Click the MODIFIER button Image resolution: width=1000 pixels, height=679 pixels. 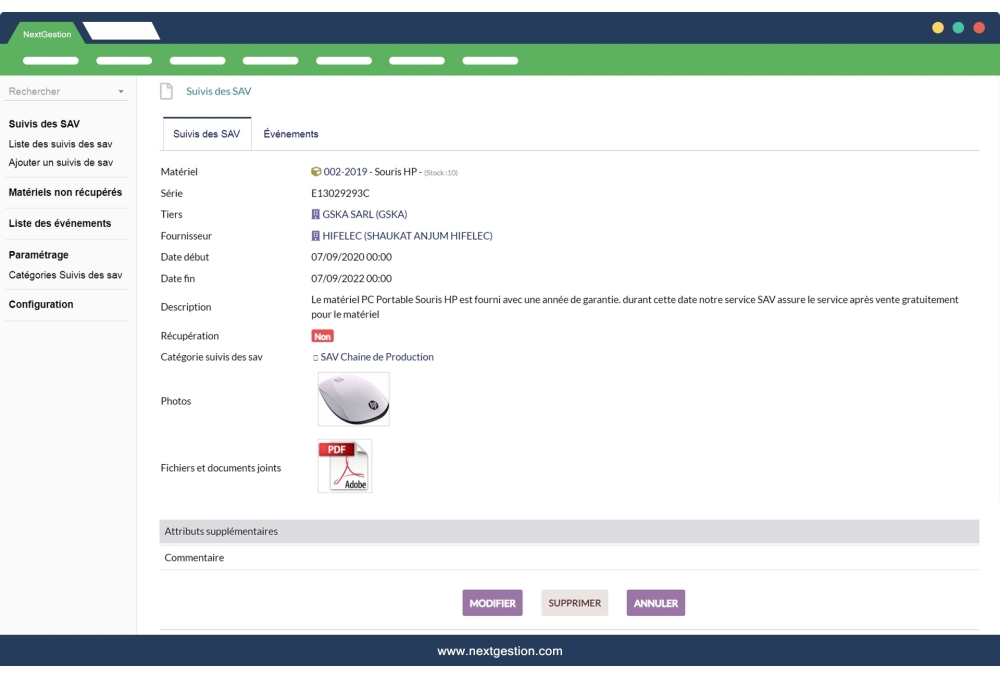(491, 603)
